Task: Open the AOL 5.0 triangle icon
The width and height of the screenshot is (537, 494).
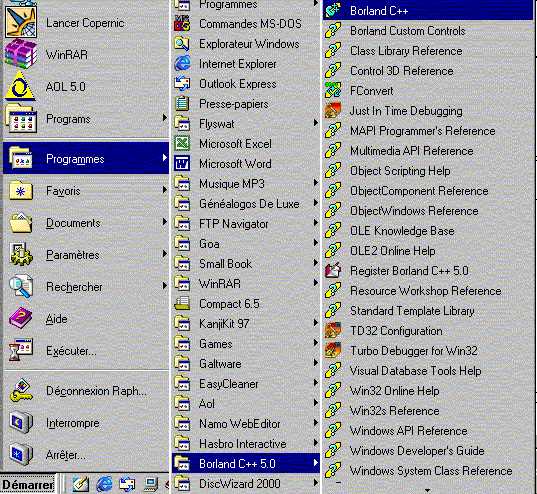Action: (x=21, y=86)
